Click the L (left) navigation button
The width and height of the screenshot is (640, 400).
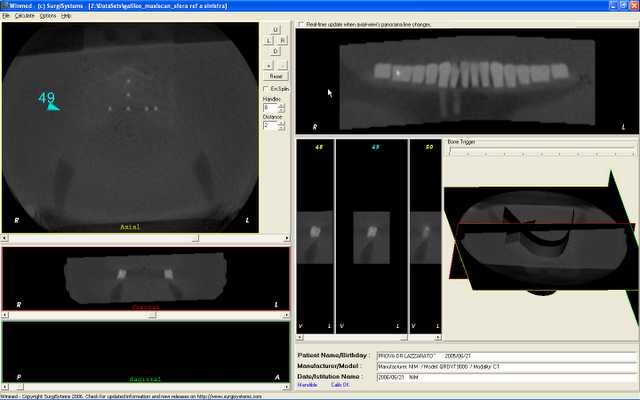point(269,40)
